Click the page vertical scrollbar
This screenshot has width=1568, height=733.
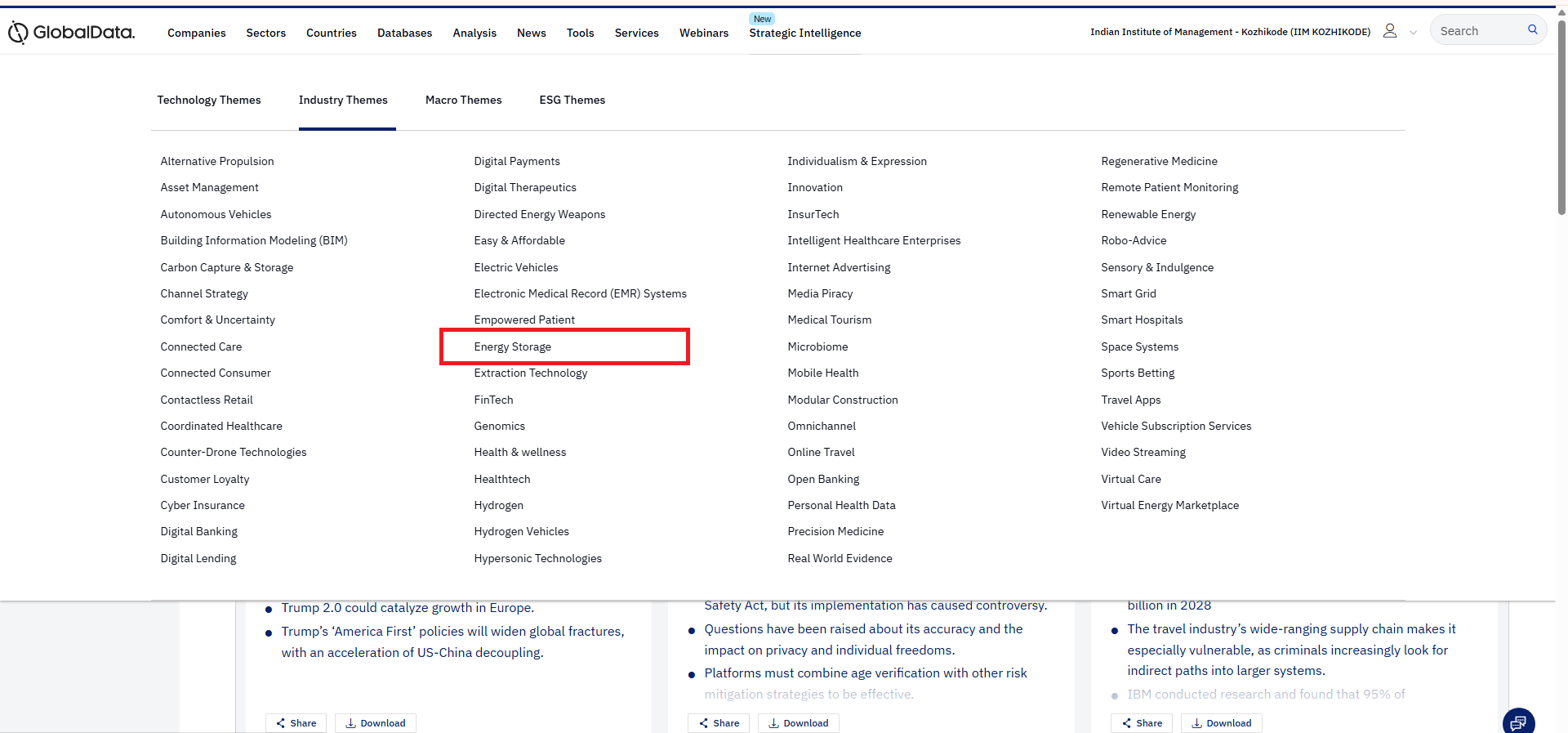coord(1561,123)
